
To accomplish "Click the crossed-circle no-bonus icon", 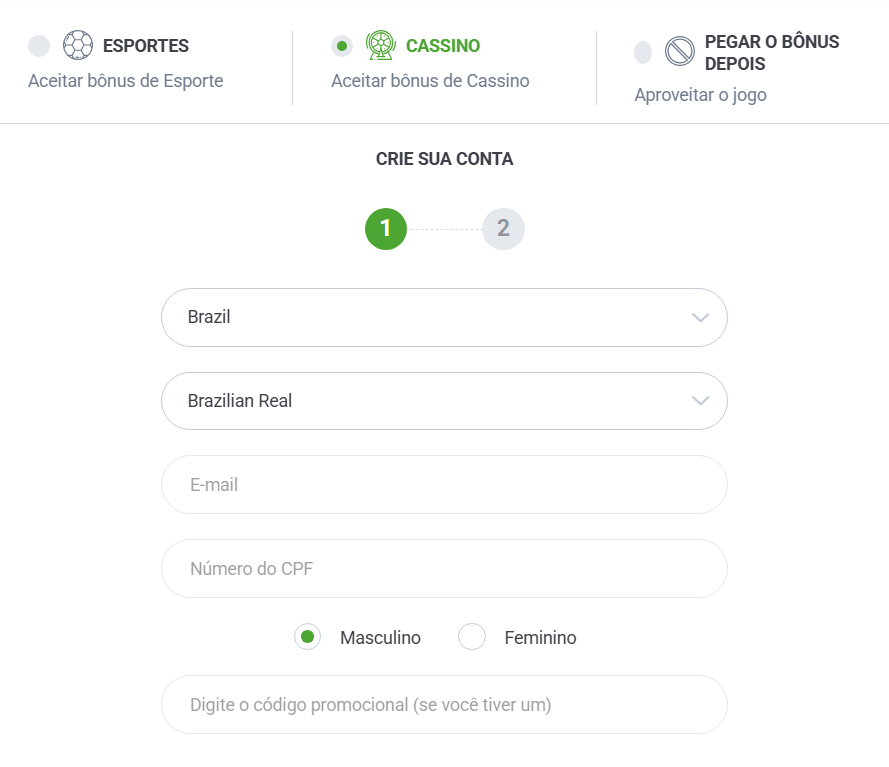I will pos(680,51).
